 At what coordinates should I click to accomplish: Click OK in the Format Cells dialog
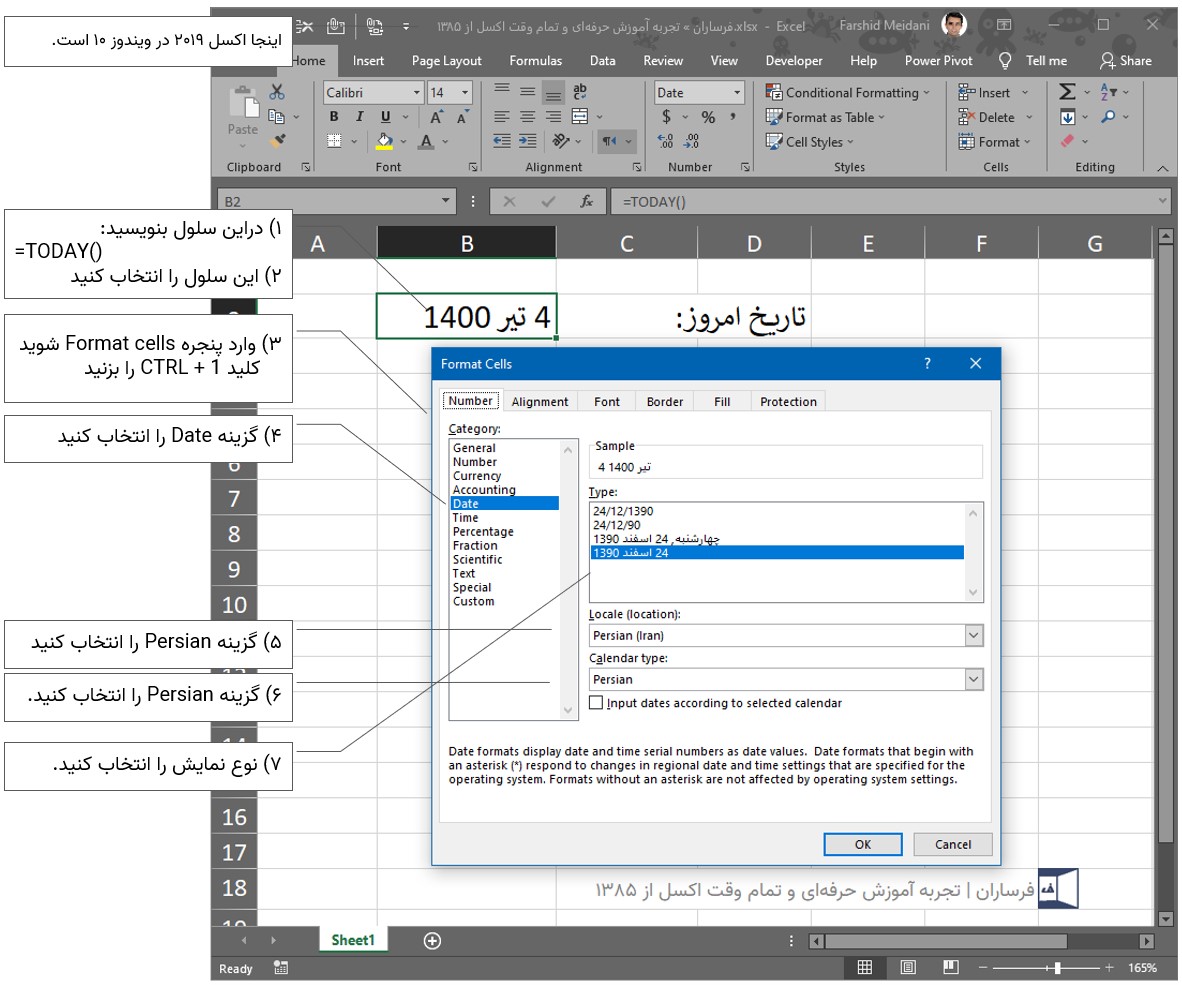click(x=862, y=844)
